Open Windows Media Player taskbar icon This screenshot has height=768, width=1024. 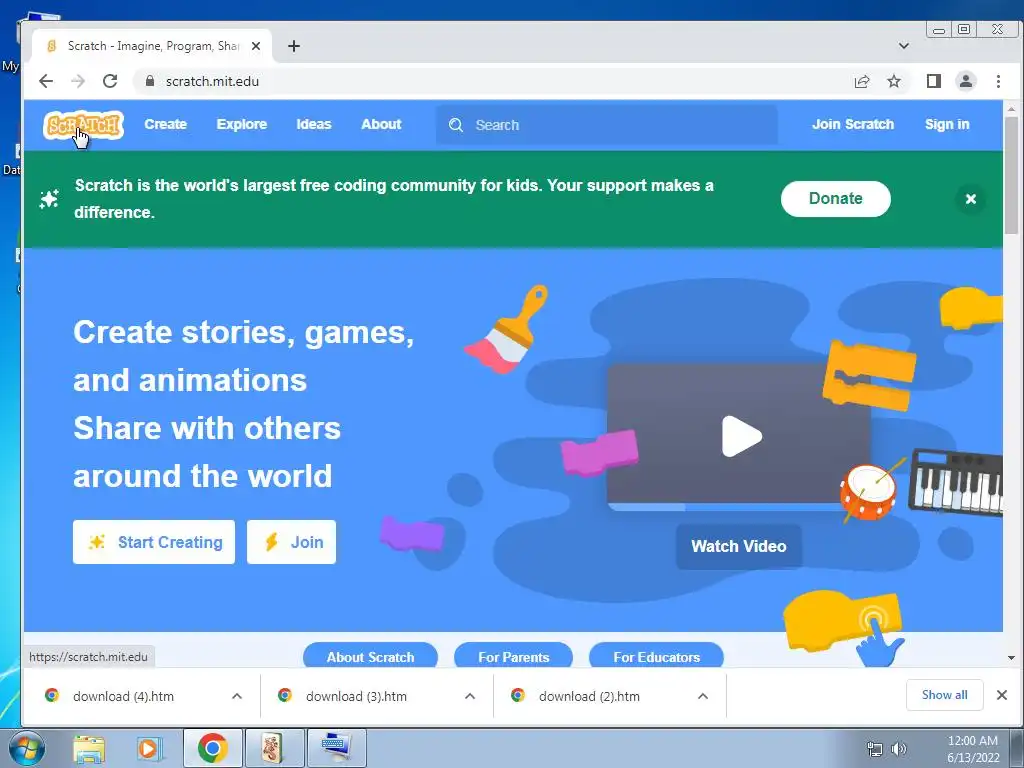pyautogui.click(x=149, y=748)
